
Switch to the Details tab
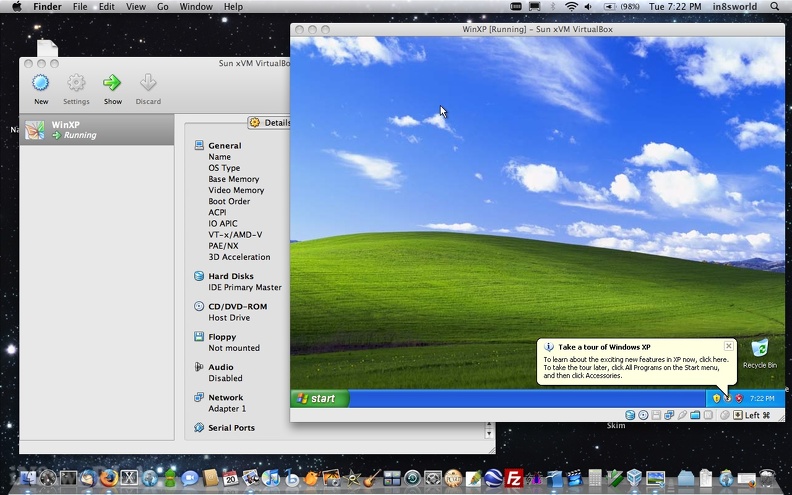pyautogui.click(x=271, y=123)
